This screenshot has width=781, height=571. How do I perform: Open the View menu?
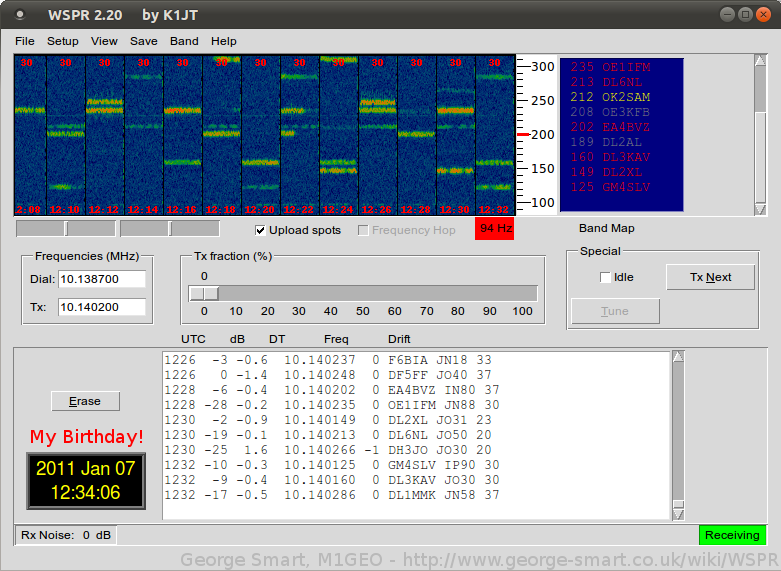coord(104,41)
